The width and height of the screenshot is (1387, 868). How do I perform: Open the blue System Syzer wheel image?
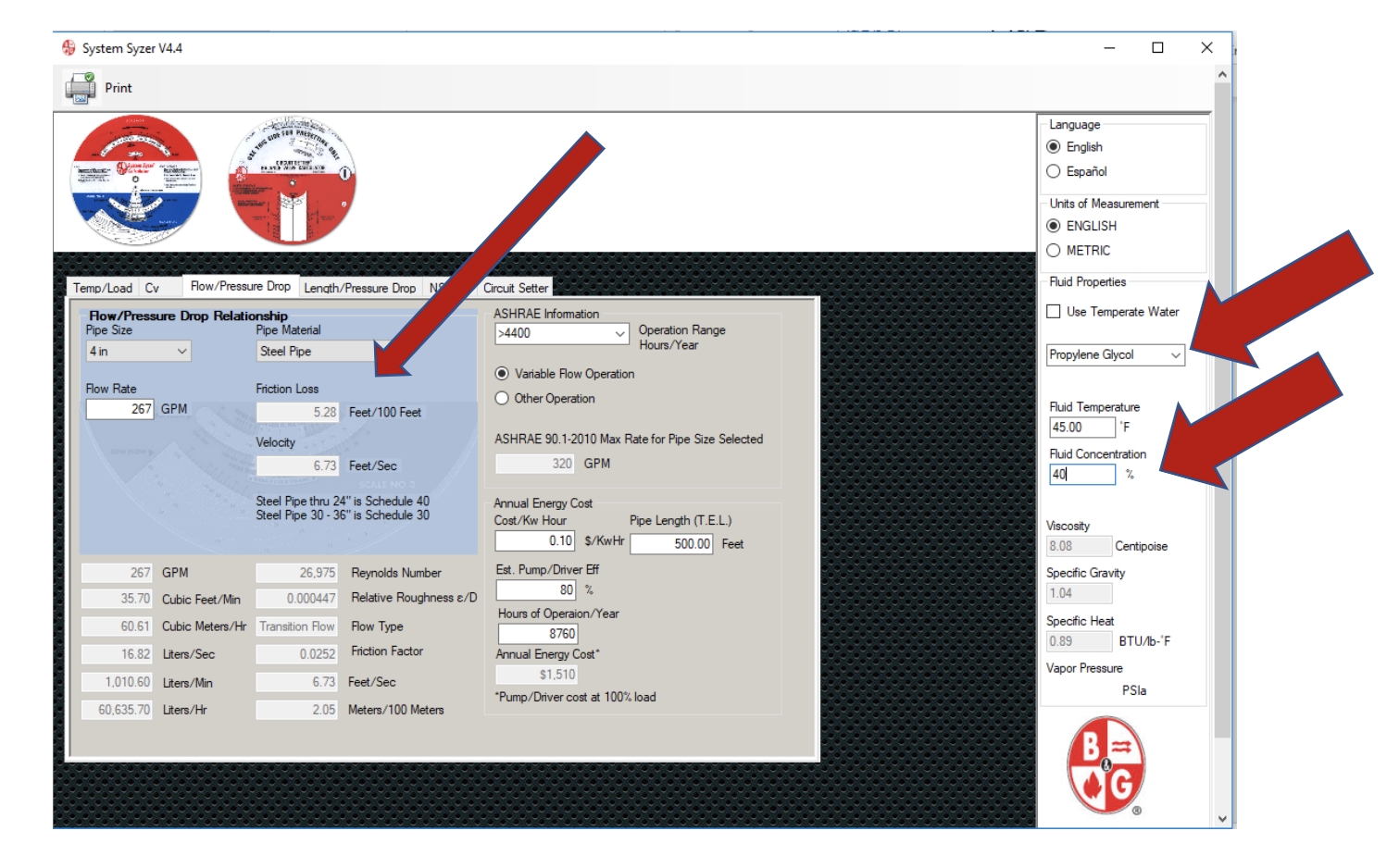coord(136,180)
